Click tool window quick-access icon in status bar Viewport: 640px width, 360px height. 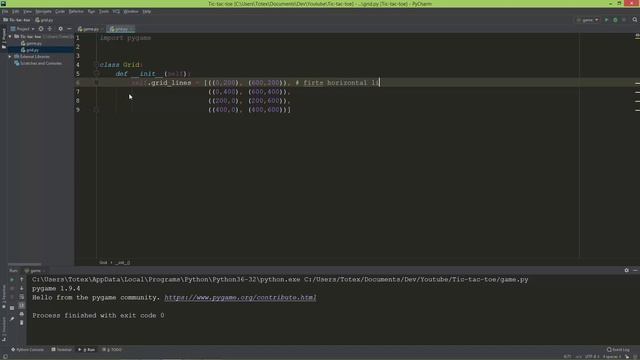[5, 356]
